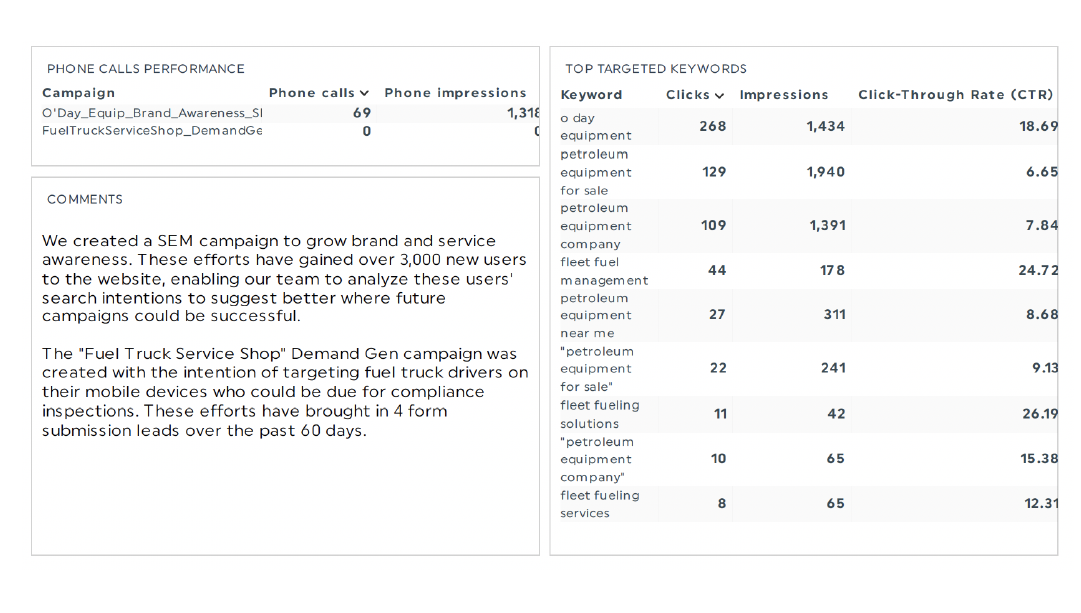Click the Comments panel title

85,200
